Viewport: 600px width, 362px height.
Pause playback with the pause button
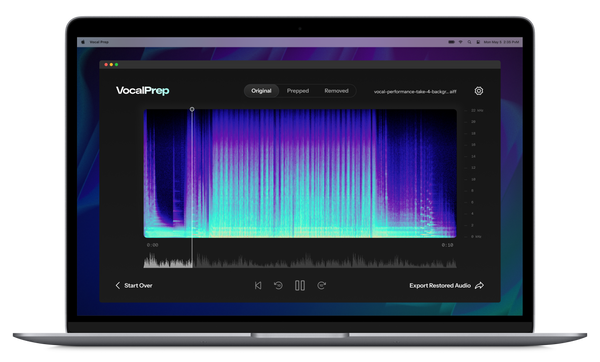click(300, 285)
